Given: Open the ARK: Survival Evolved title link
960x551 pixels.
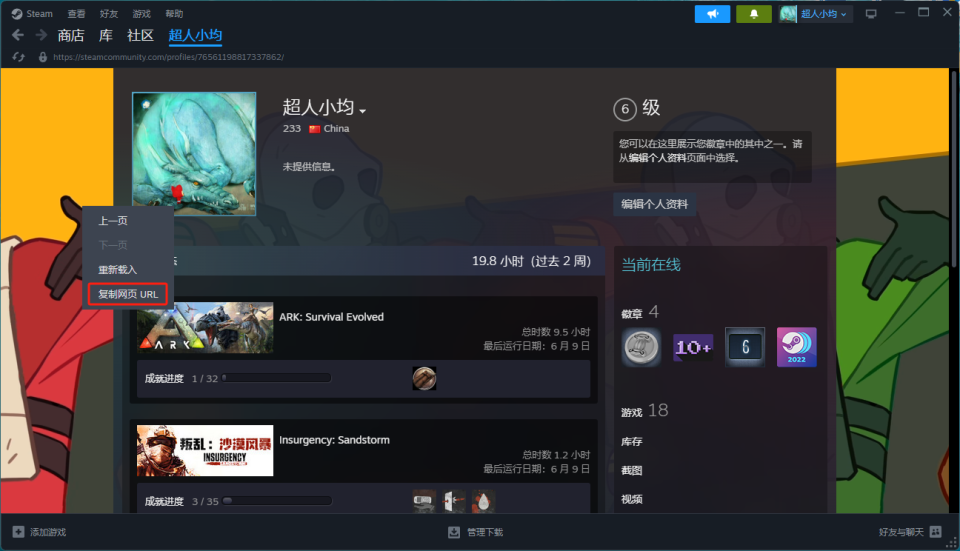Looking at the screenshot, I should pyautogui.click(x=331, y=317).
